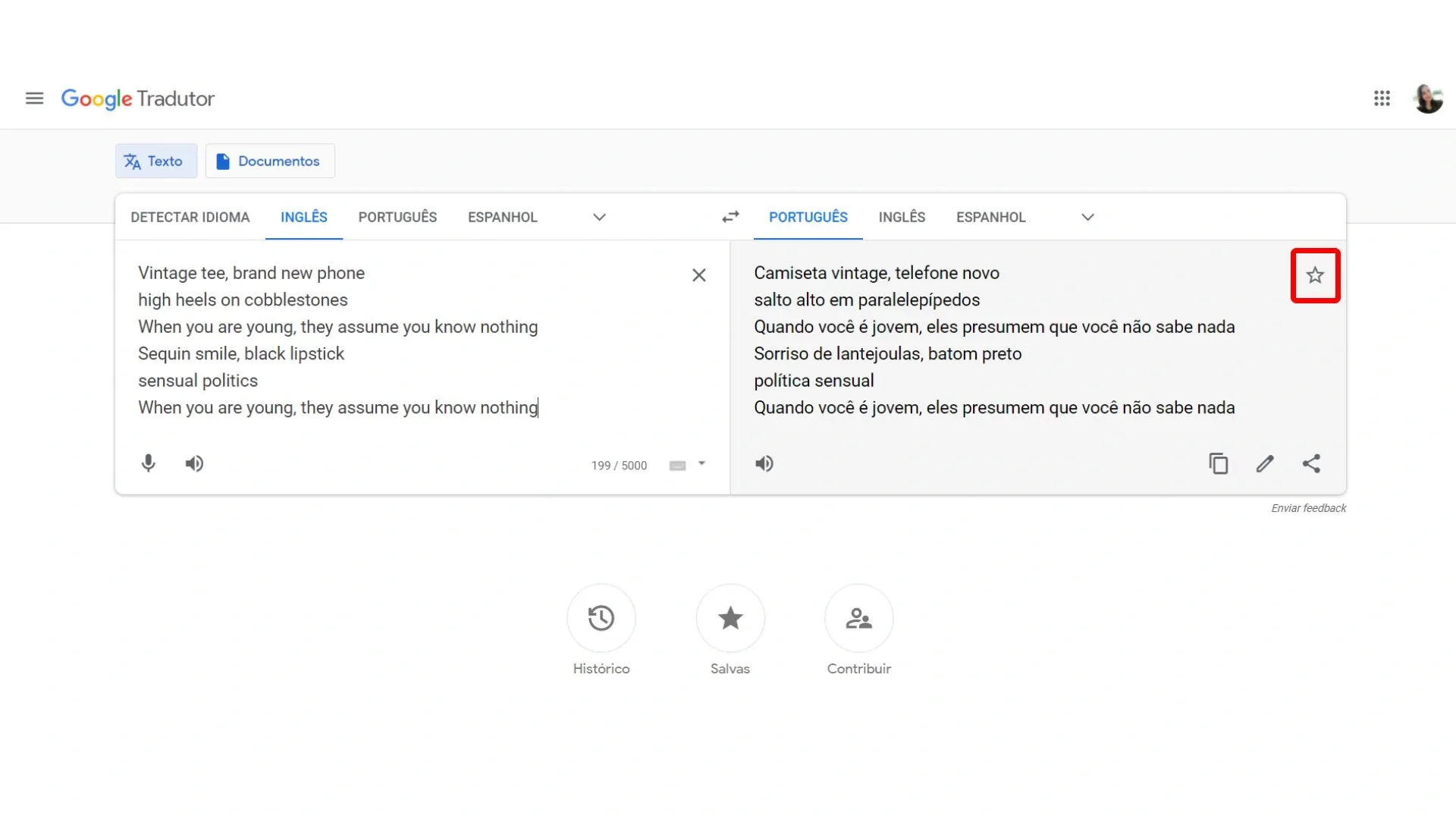Click the edit translation icon
This screenshot has width=1456, height=819.
1264,463
